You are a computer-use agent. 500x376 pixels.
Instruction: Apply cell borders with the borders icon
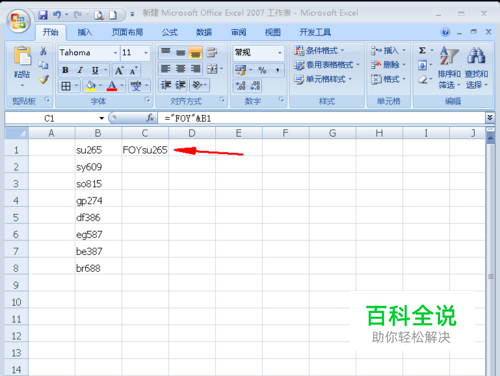click(x=66, y=86)
